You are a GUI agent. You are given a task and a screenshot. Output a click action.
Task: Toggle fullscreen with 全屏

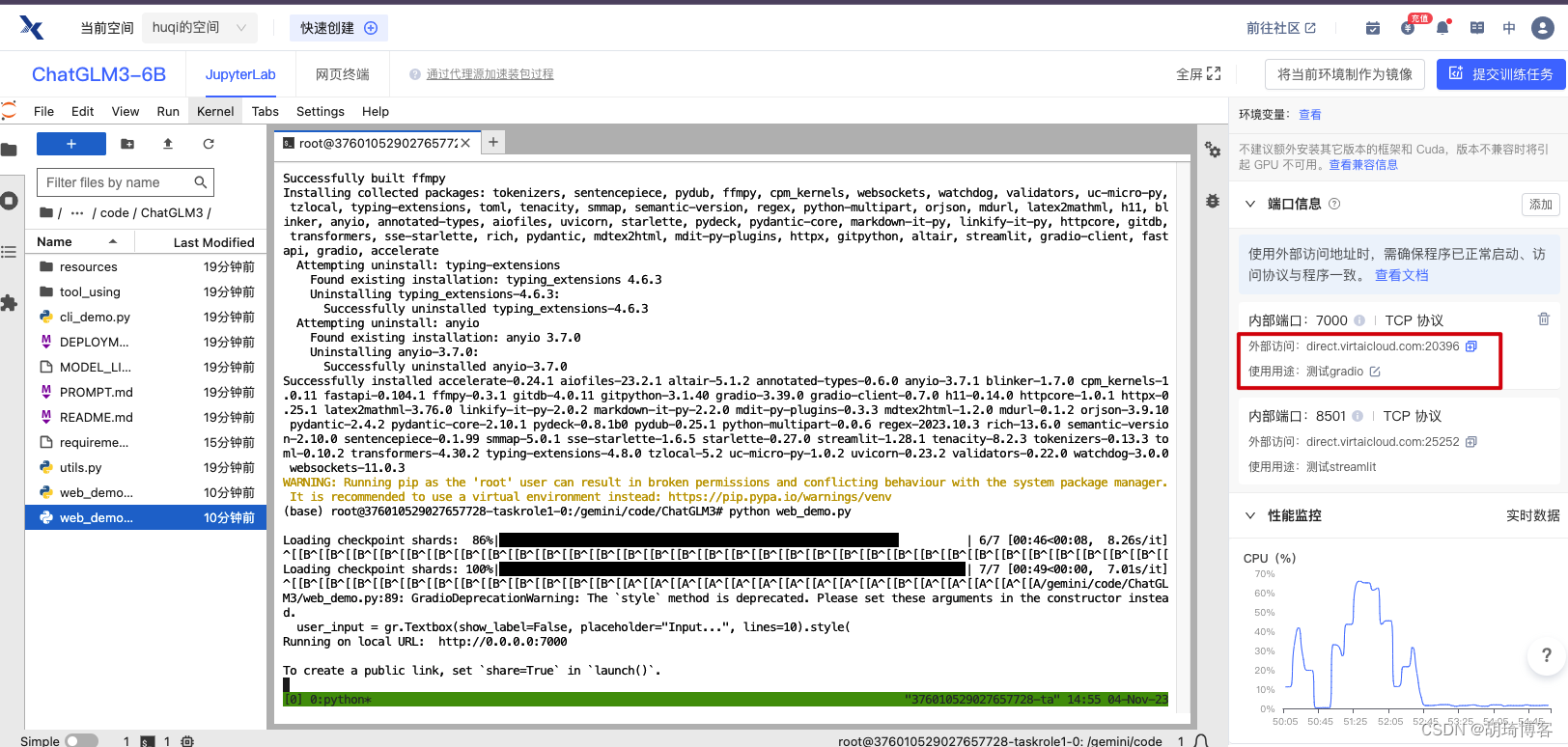pos(1198,74)
